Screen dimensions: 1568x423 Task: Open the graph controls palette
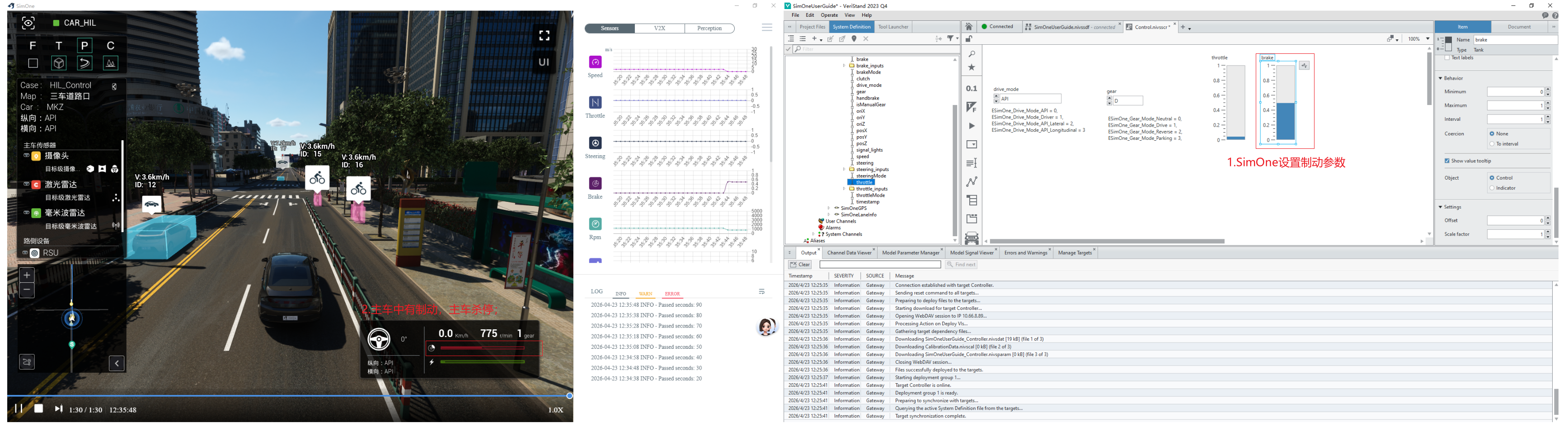point(972,181)
